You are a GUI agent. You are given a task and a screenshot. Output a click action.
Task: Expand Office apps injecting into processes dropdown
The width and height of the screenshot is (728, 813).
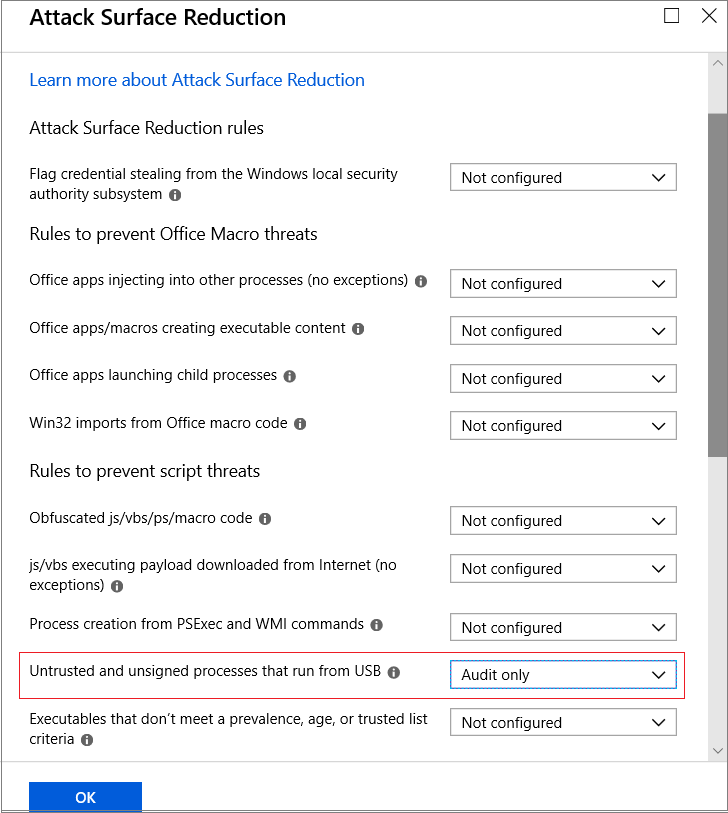tap(563, 284)
